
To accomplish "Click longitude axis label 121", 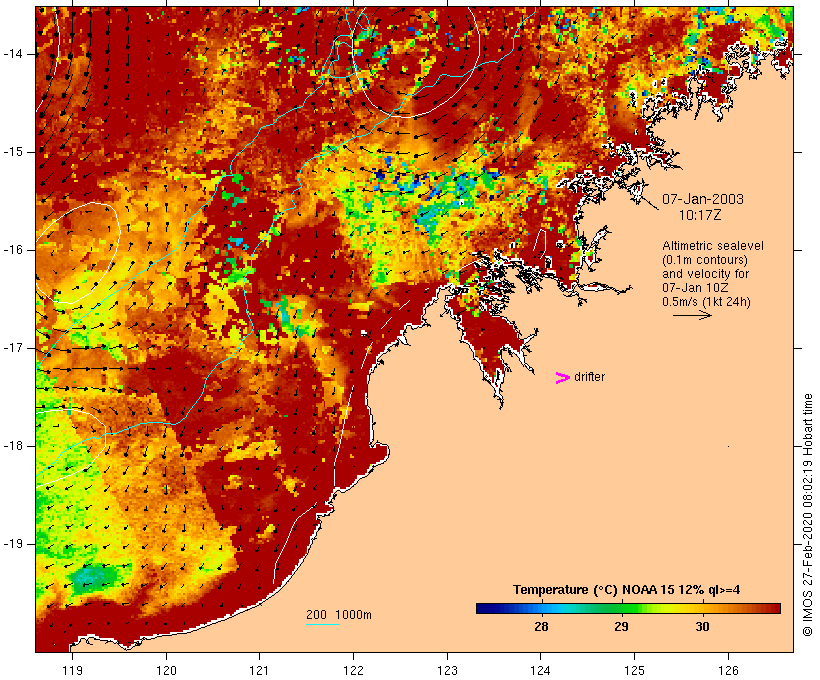I will 259,670.
